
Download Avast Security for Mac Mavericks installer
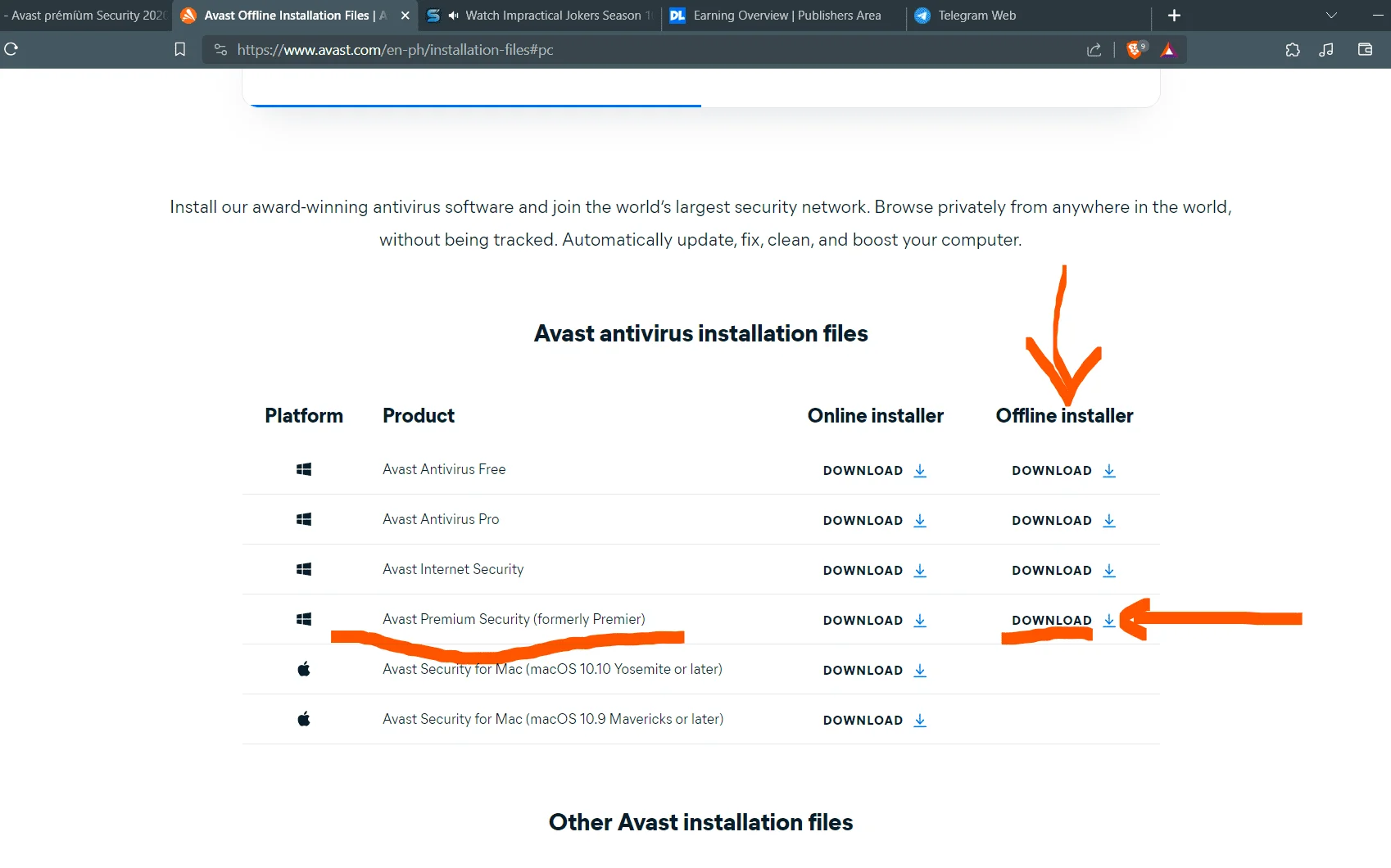(x=875, y=721)
